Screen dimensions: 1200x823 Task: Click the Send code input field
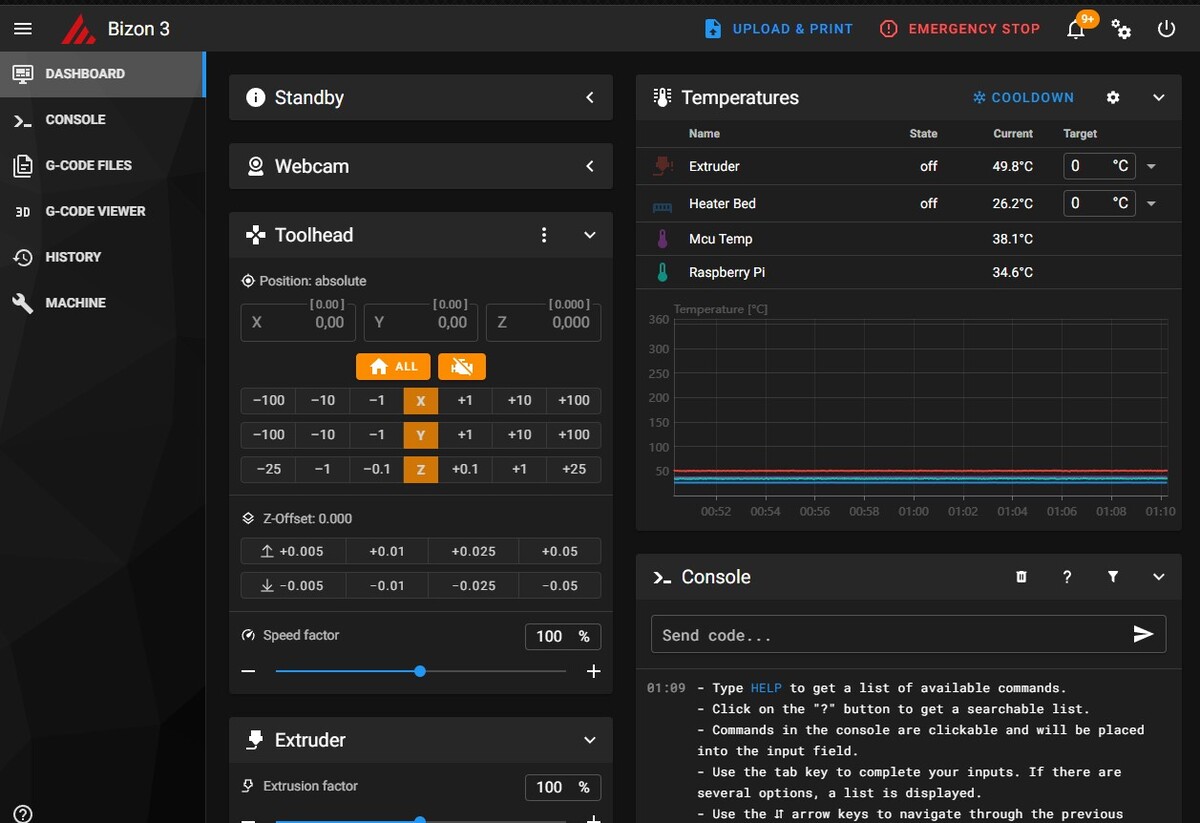(888, 635)
